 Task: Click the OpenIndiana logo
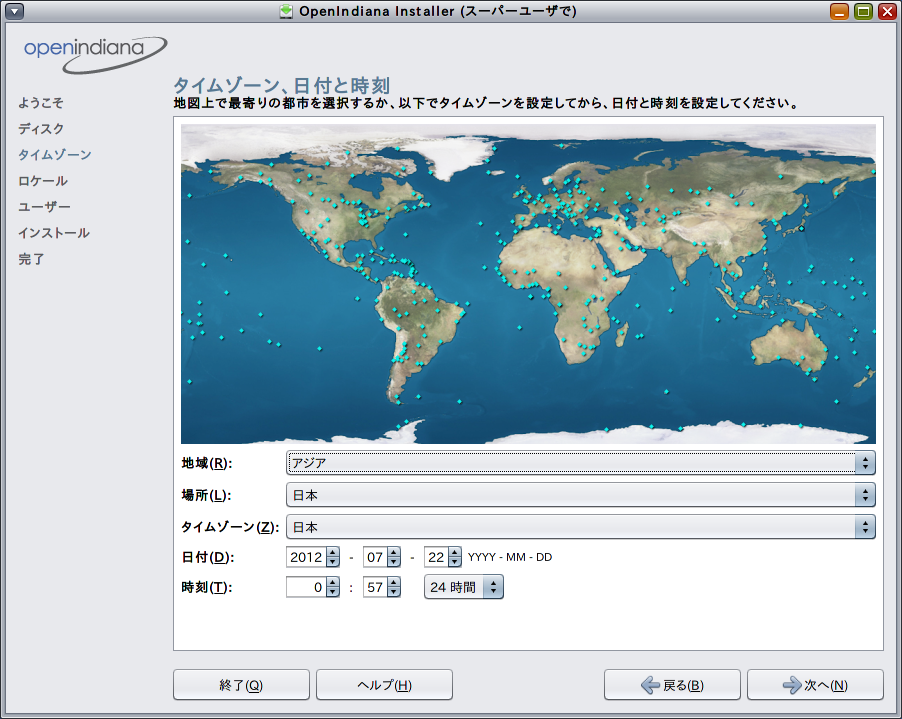[x=95, y=53]
